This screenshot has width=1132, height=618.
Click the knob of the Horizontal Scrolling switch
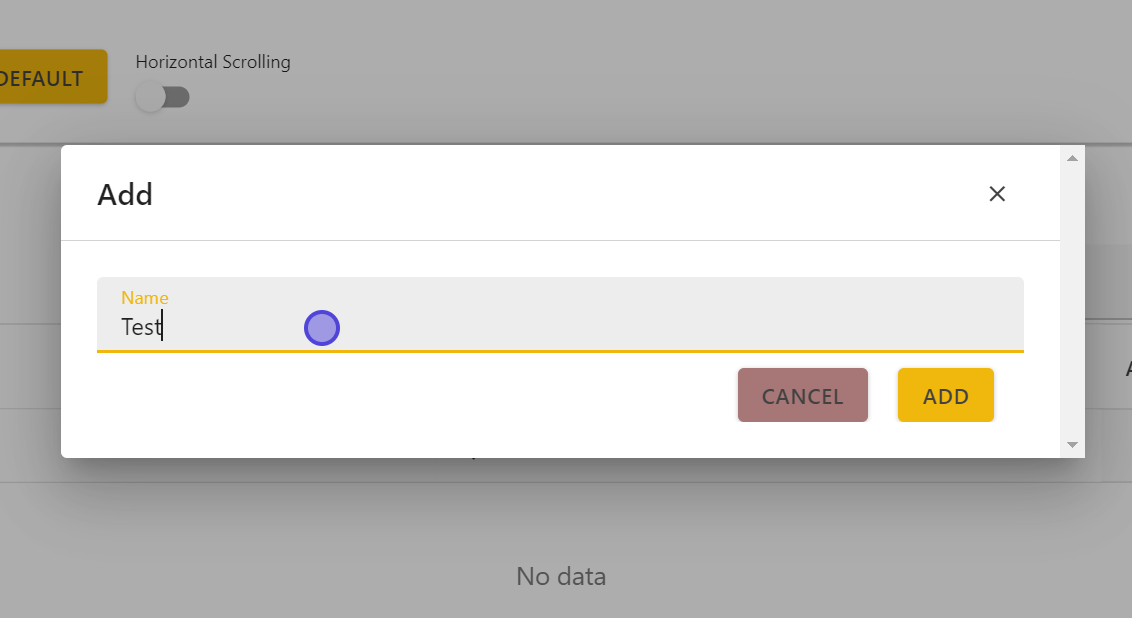[150, 98]
